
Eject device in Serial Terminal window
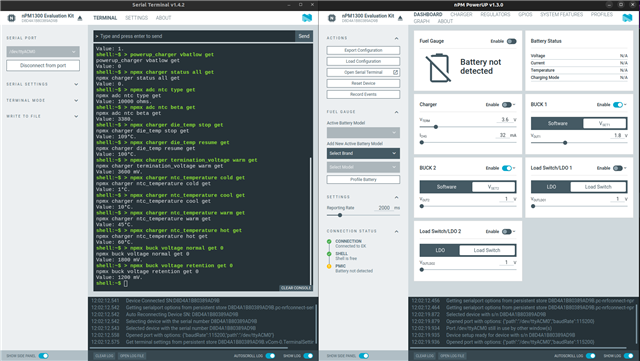click(80, 18)
